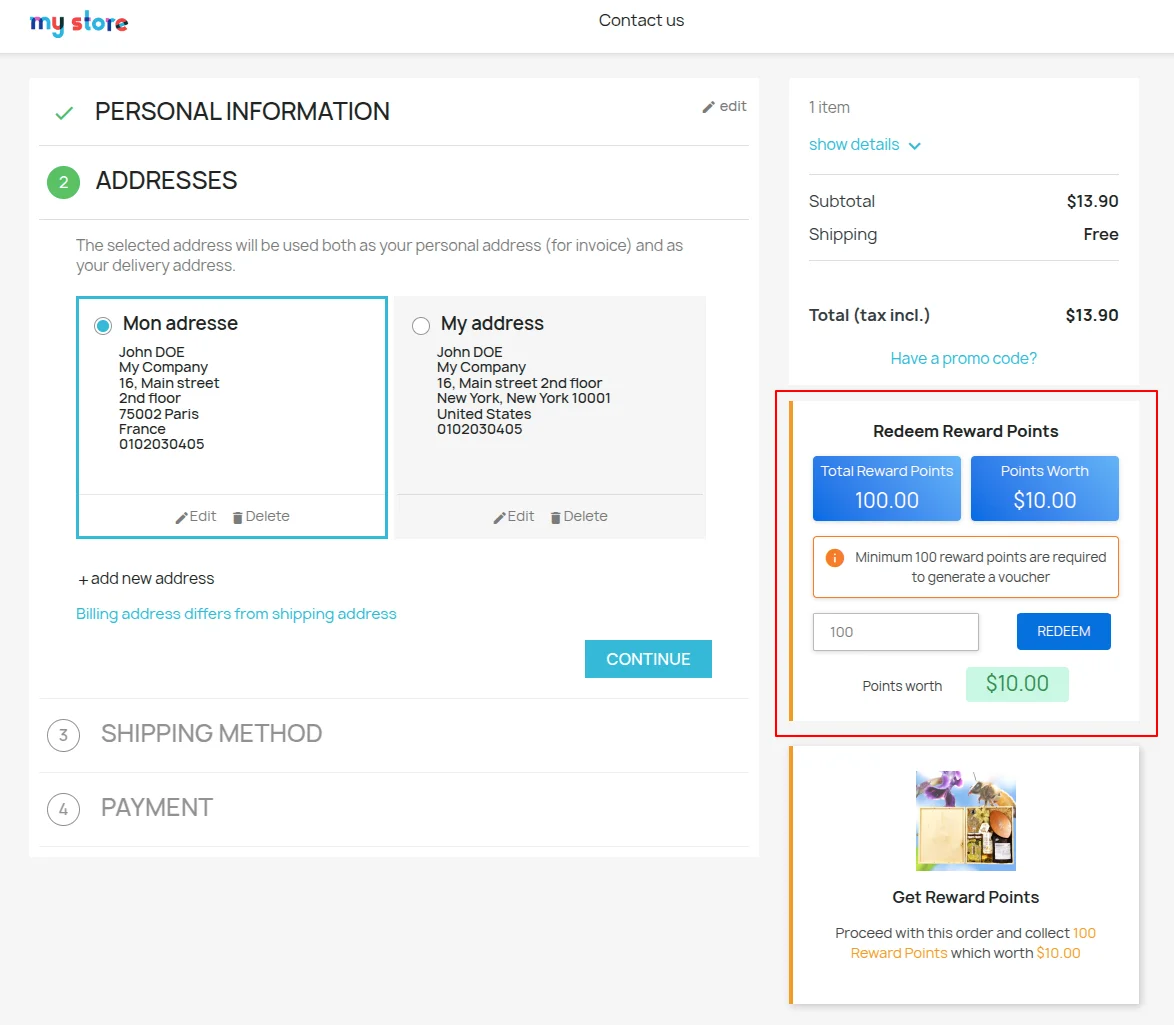Viewport: 1174px width, 1025px height.
Task: Click the reward points amount input field
Action: [x=894, y=631]
